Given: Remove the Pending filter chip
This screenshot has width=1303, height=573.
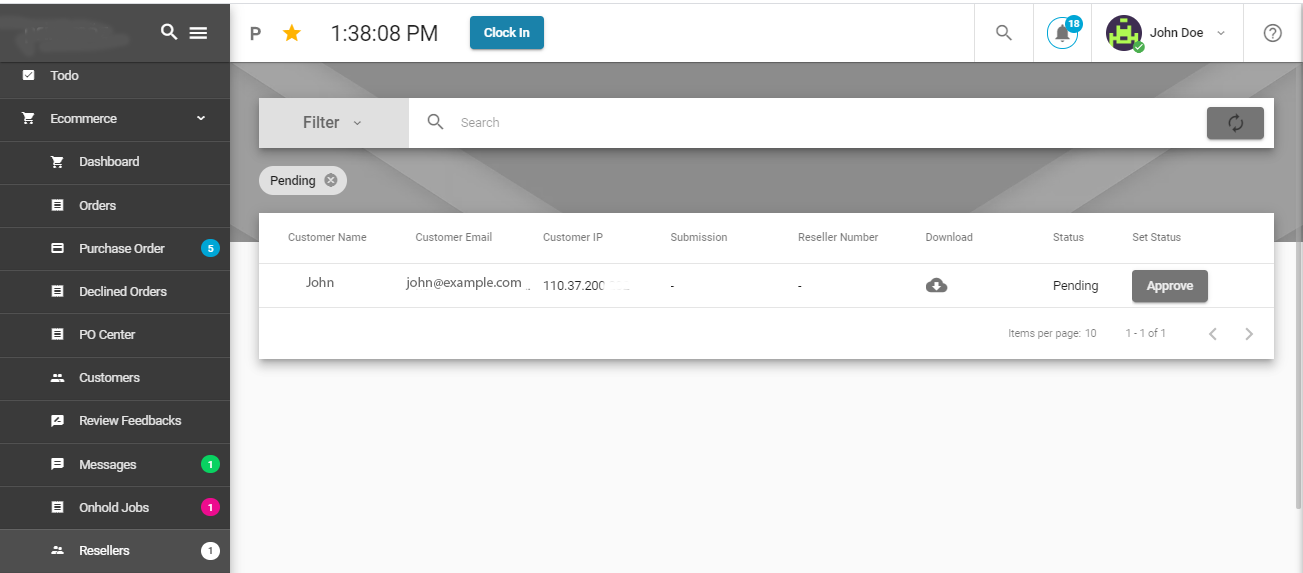Looking at the screenshot, I should tap(331, 181).
